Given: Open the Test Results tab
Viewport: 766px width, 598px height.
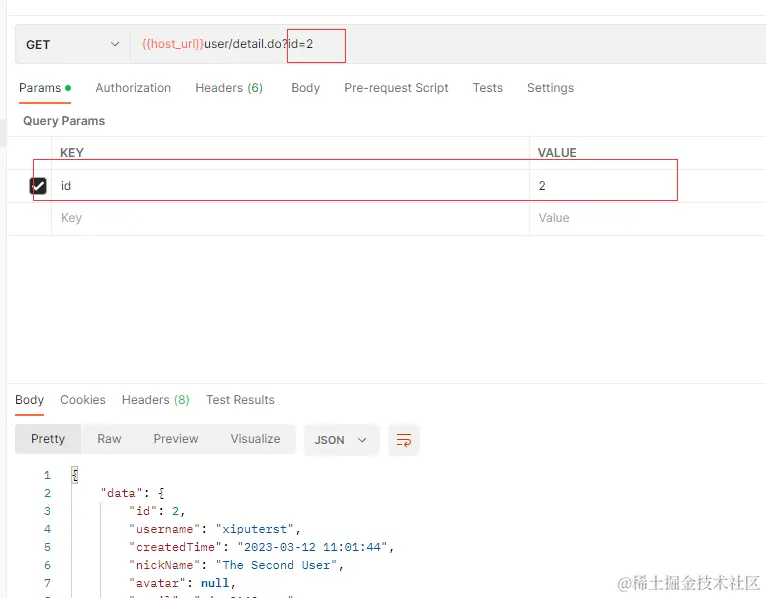Looking at the screenshot, I should pos(240,400).
